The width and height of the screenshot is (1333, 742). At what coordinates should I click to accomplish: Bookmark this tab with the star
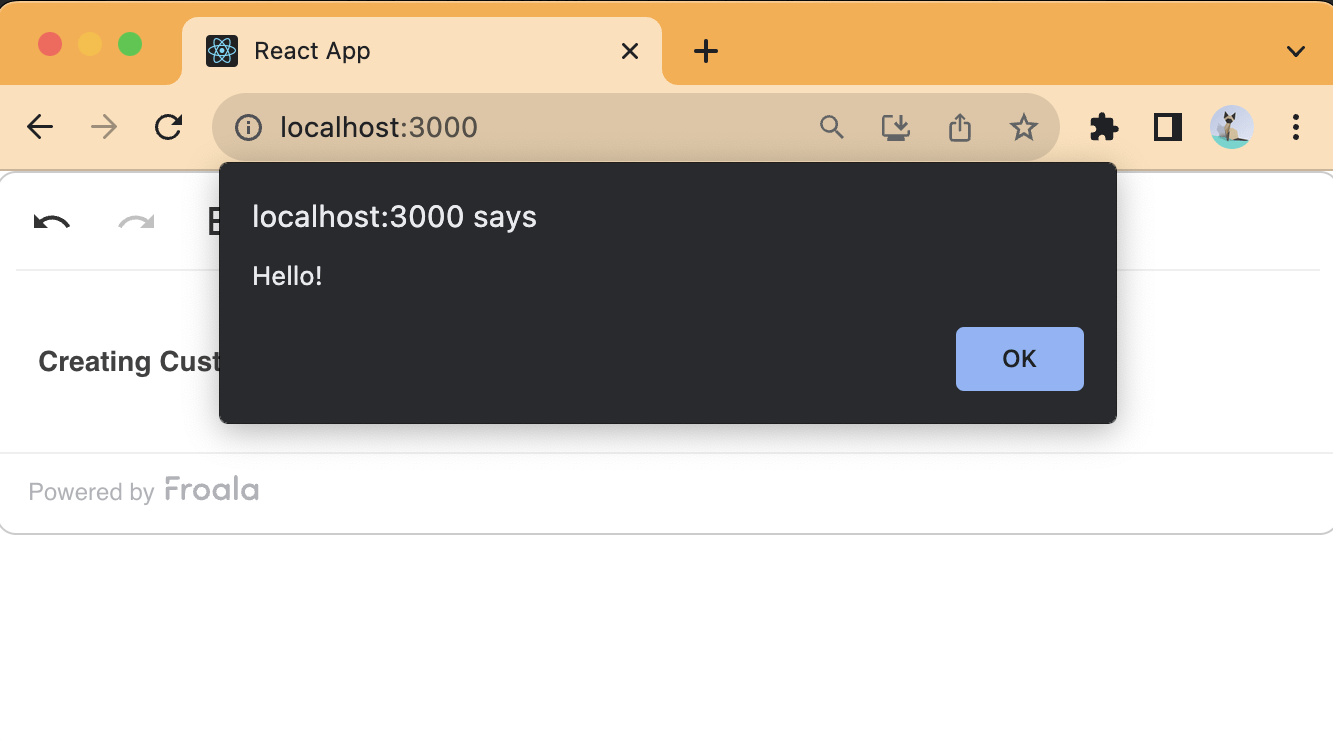tap(1023, 127)
